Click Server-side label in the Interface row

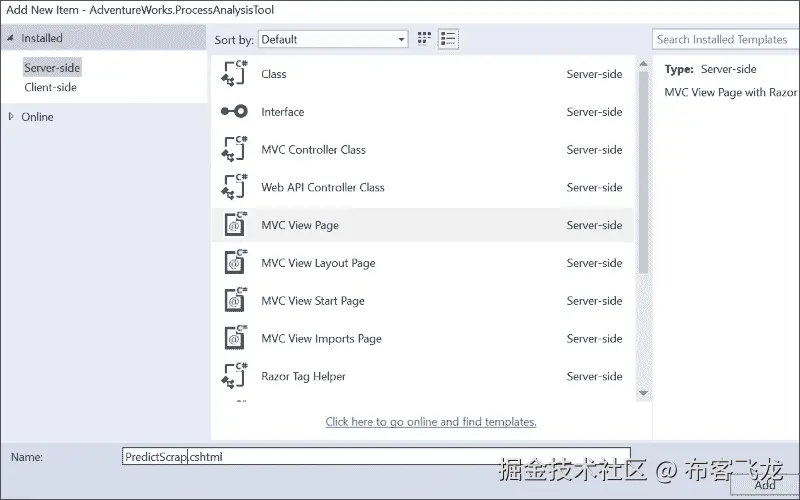594,112
